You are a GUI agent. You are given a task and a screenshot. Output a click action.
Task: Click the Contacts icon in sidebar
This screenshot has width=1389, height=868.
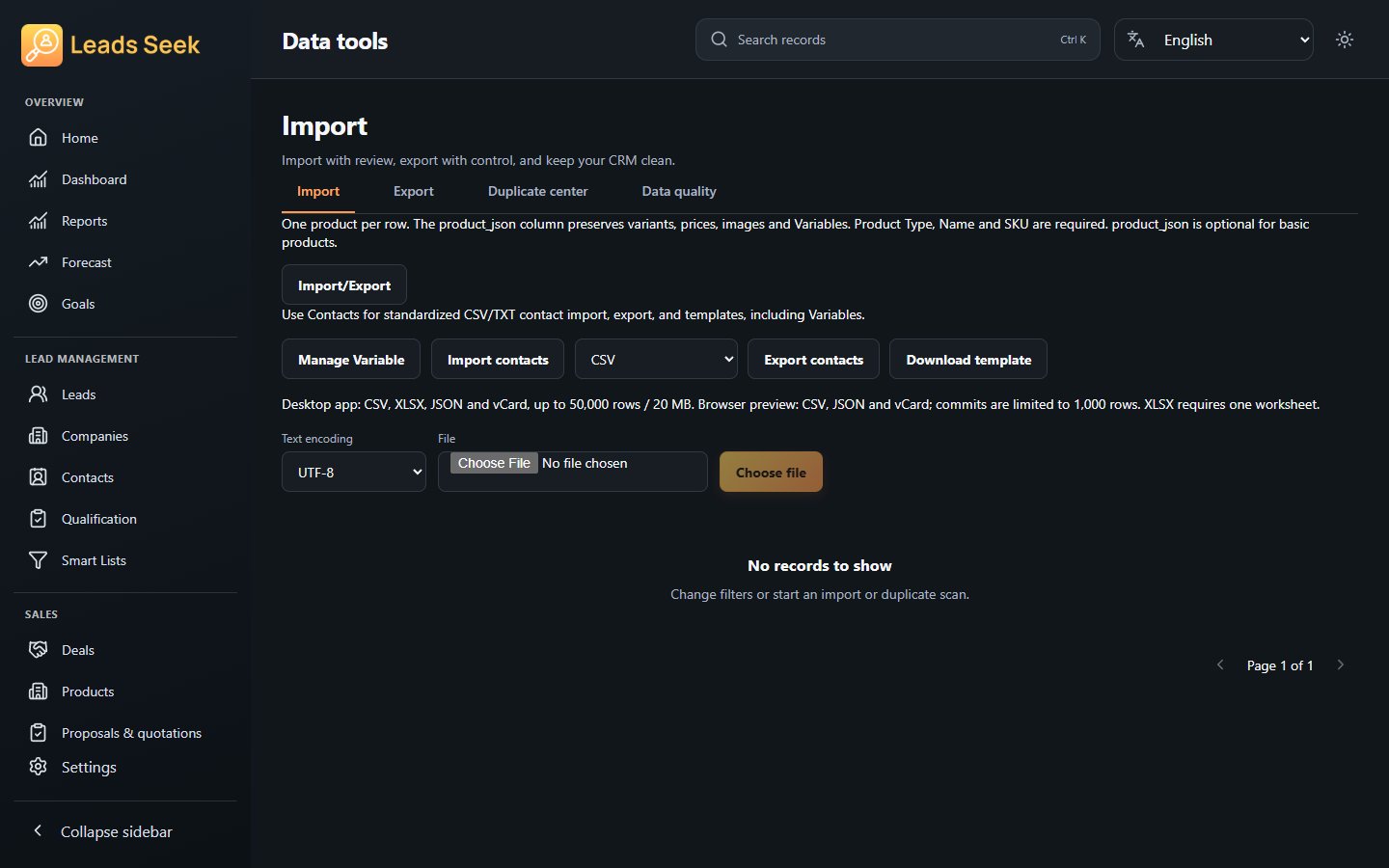coord(38,477)
